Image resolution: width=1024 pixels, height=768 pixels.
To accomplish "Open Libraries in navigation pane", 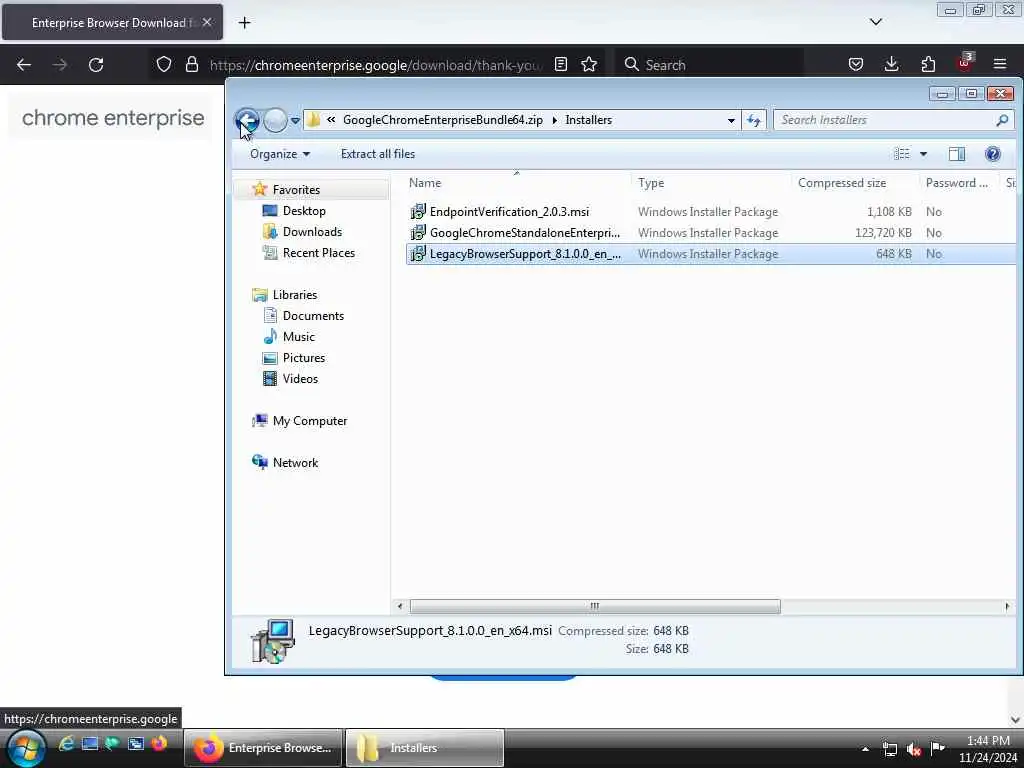I will click(x=295, y=295).
